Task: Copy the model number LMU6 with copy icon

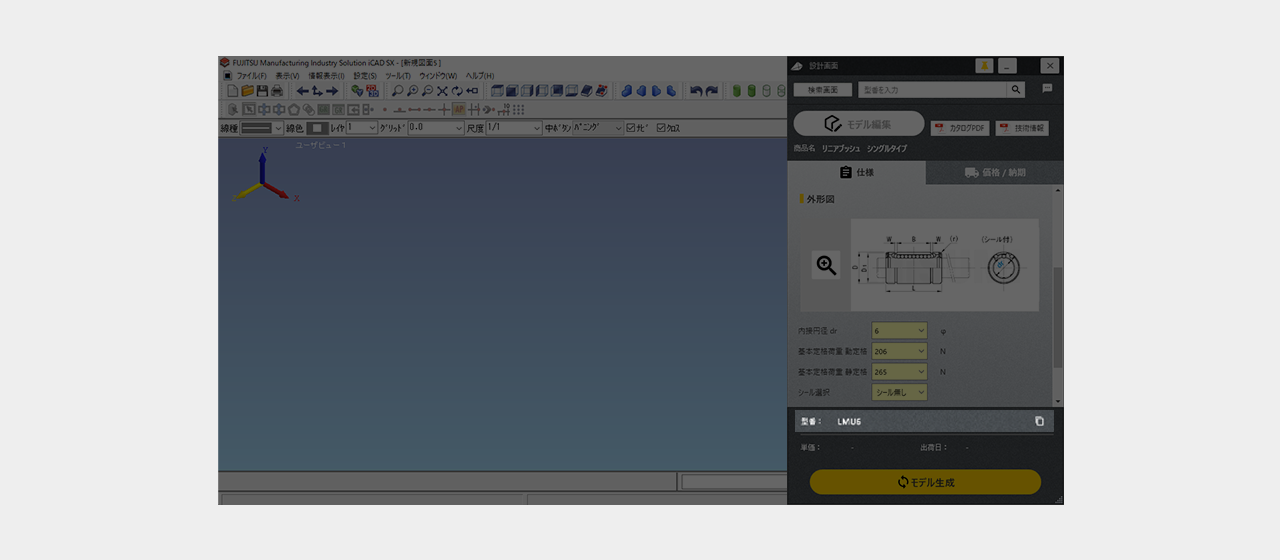Action: (1039, 421)
